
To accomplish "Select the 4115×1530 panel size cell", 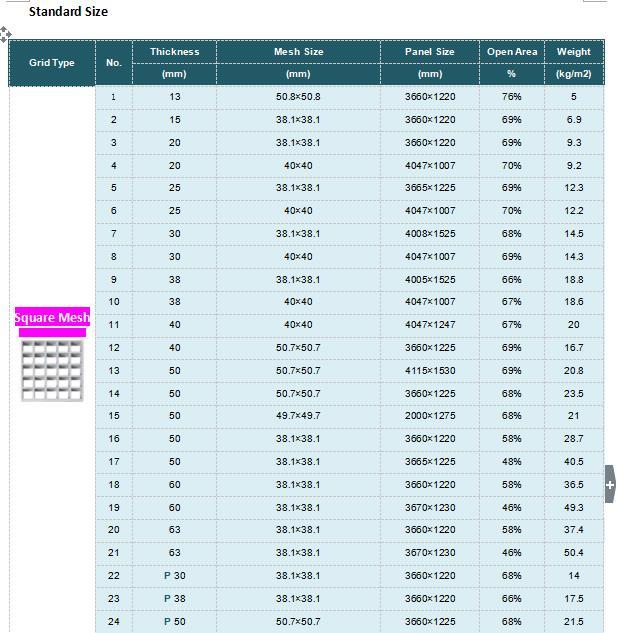I will pyautogui.click(x=429, y=371).
